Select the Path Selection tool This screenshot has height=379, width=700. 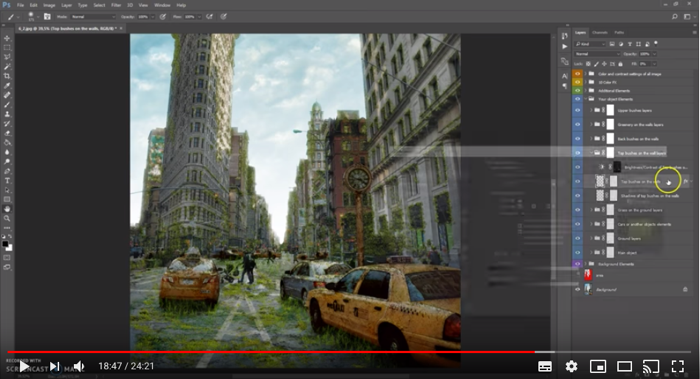coord(7,190)
